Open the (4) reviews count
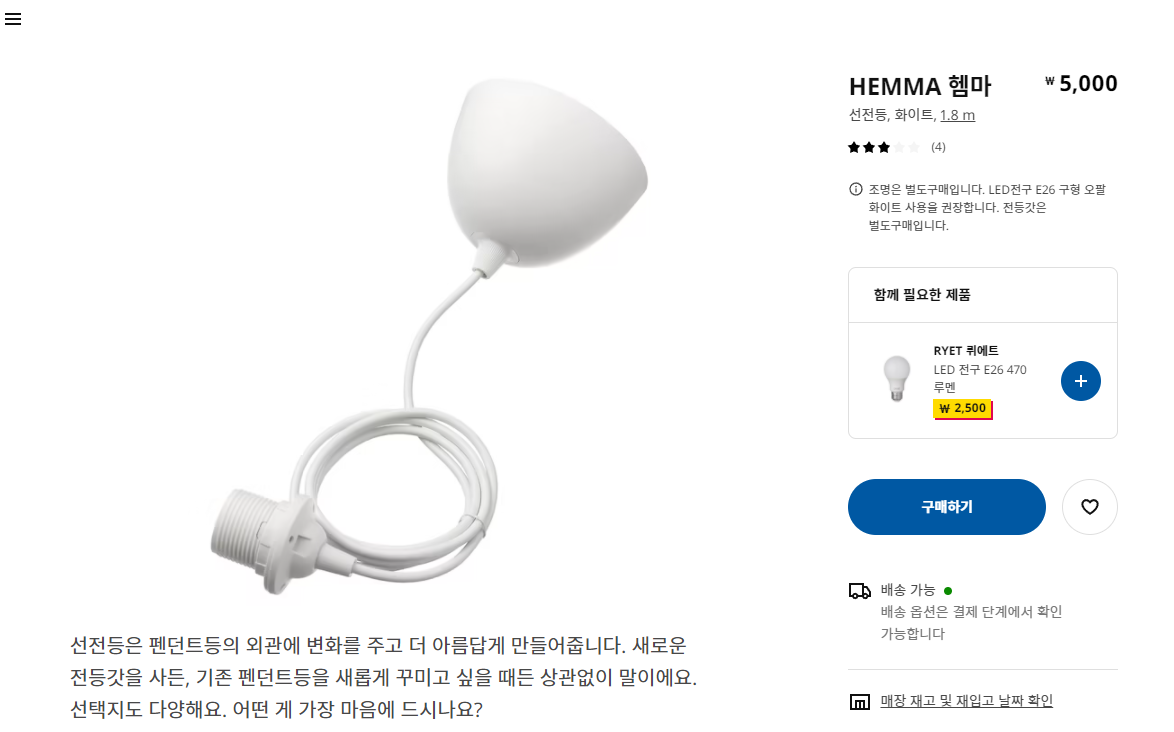Screen dimensions: 1174x732 938,147
